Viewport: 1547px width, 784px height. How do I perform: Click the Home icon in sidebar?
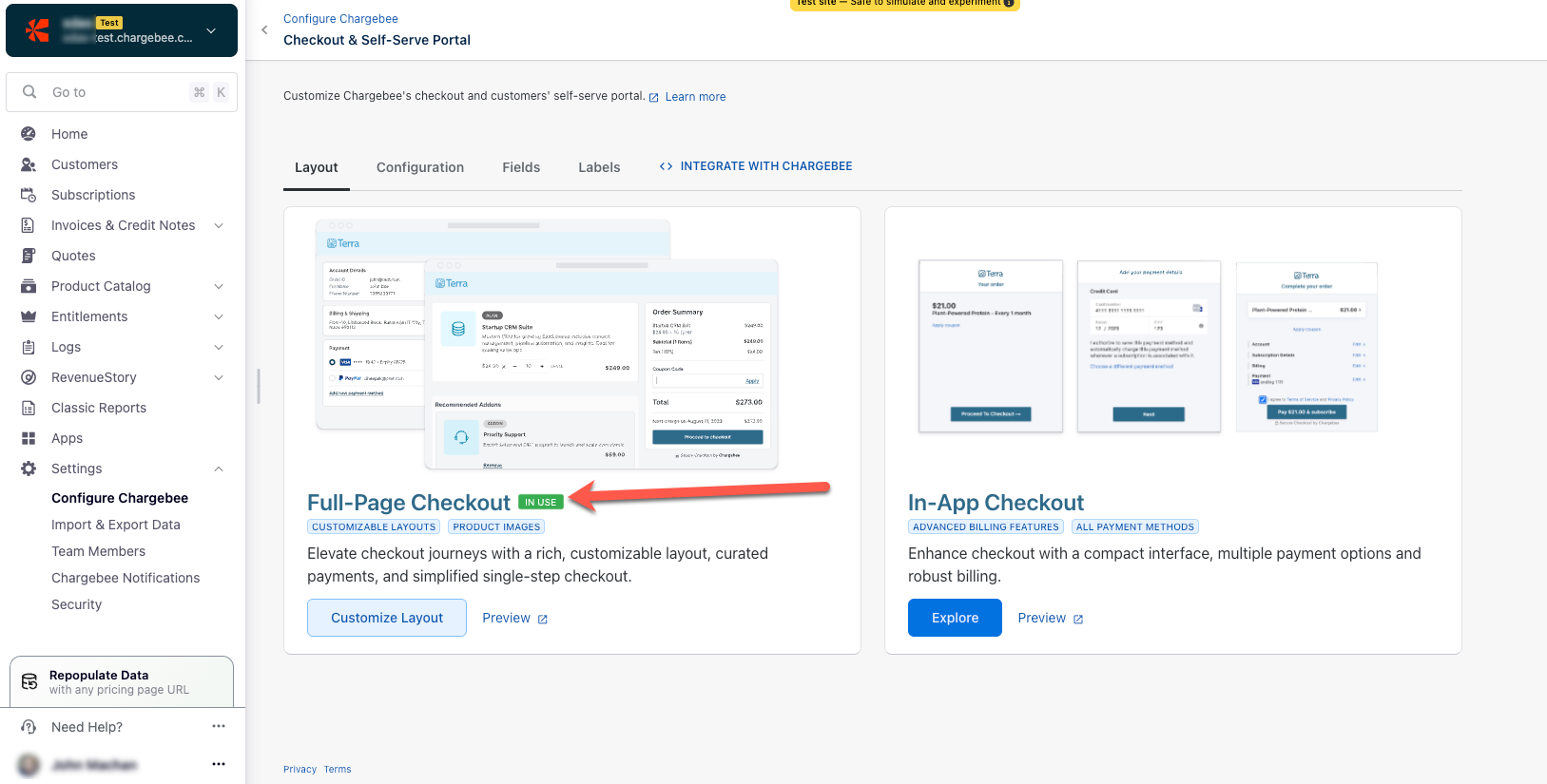click(x=29, y=134)
